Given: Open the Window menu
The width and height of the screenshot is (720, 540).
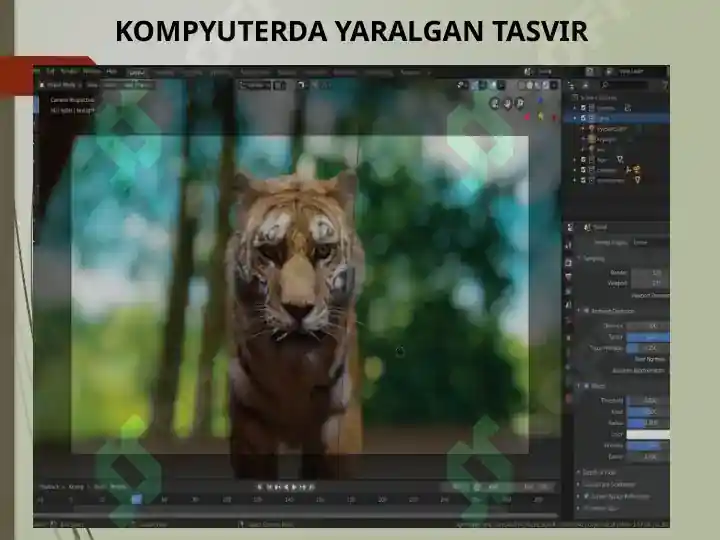Looking at the screenshot, I should (x=92, y=71).
